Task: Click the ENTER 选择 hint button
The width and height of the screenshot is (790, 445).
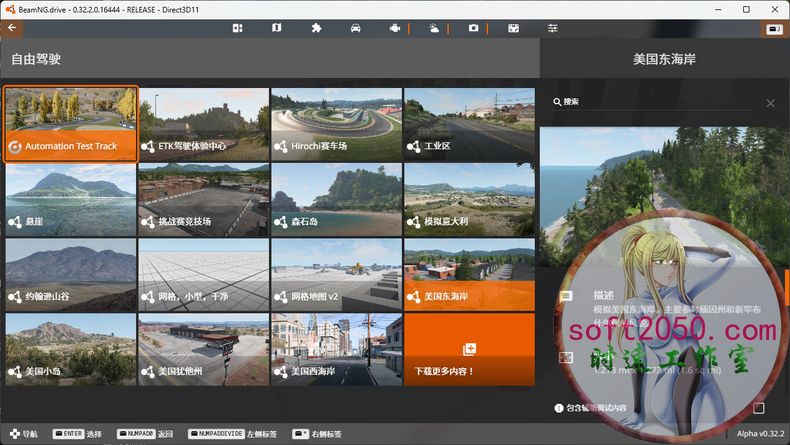Action: [x=78, y=434]
